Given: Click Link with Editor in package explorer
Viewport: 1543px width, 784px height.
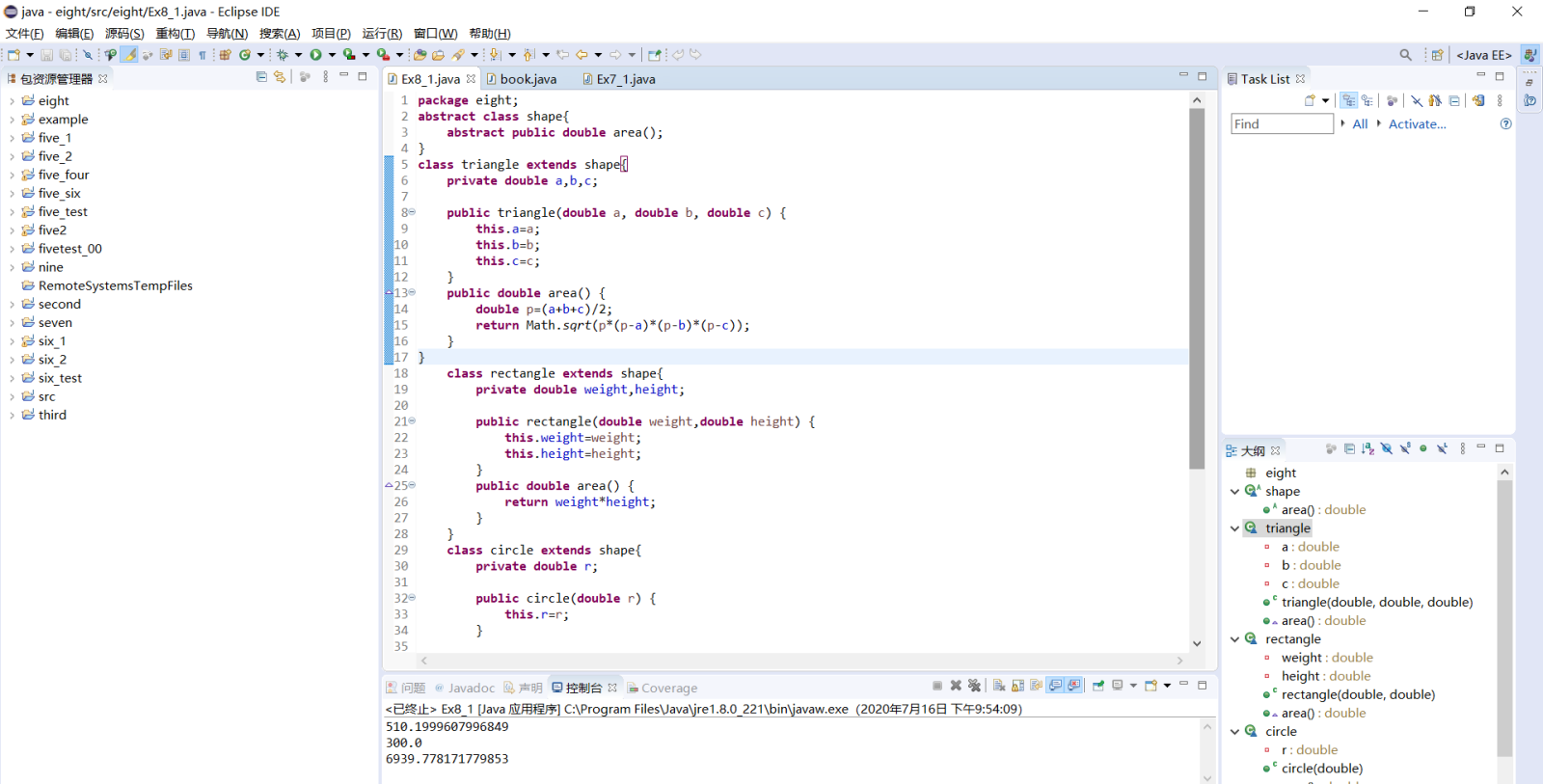Looking at the screenshot, I should click(x=280, y=77).
